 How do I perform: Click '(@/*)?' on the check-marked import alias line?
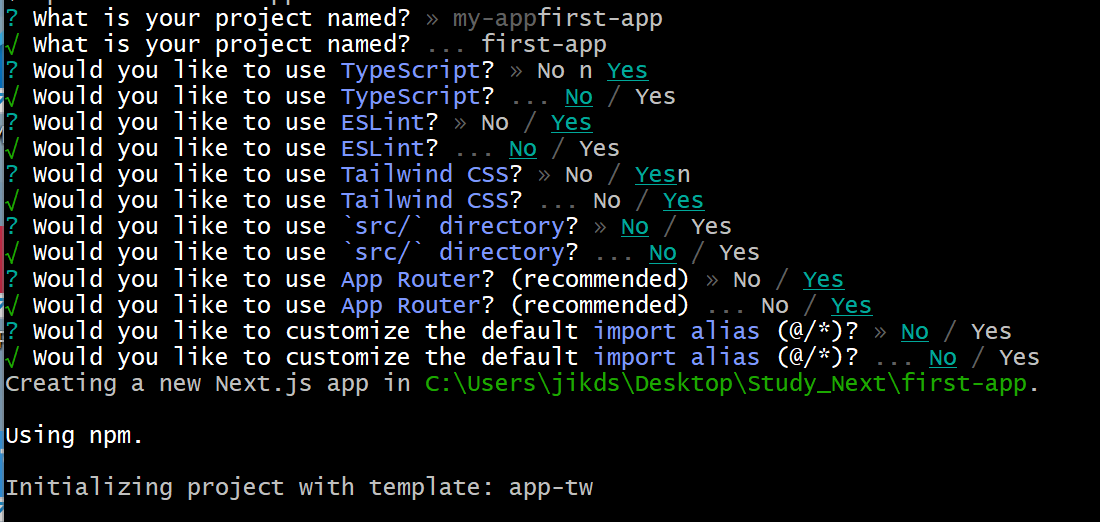coord(817,359)
